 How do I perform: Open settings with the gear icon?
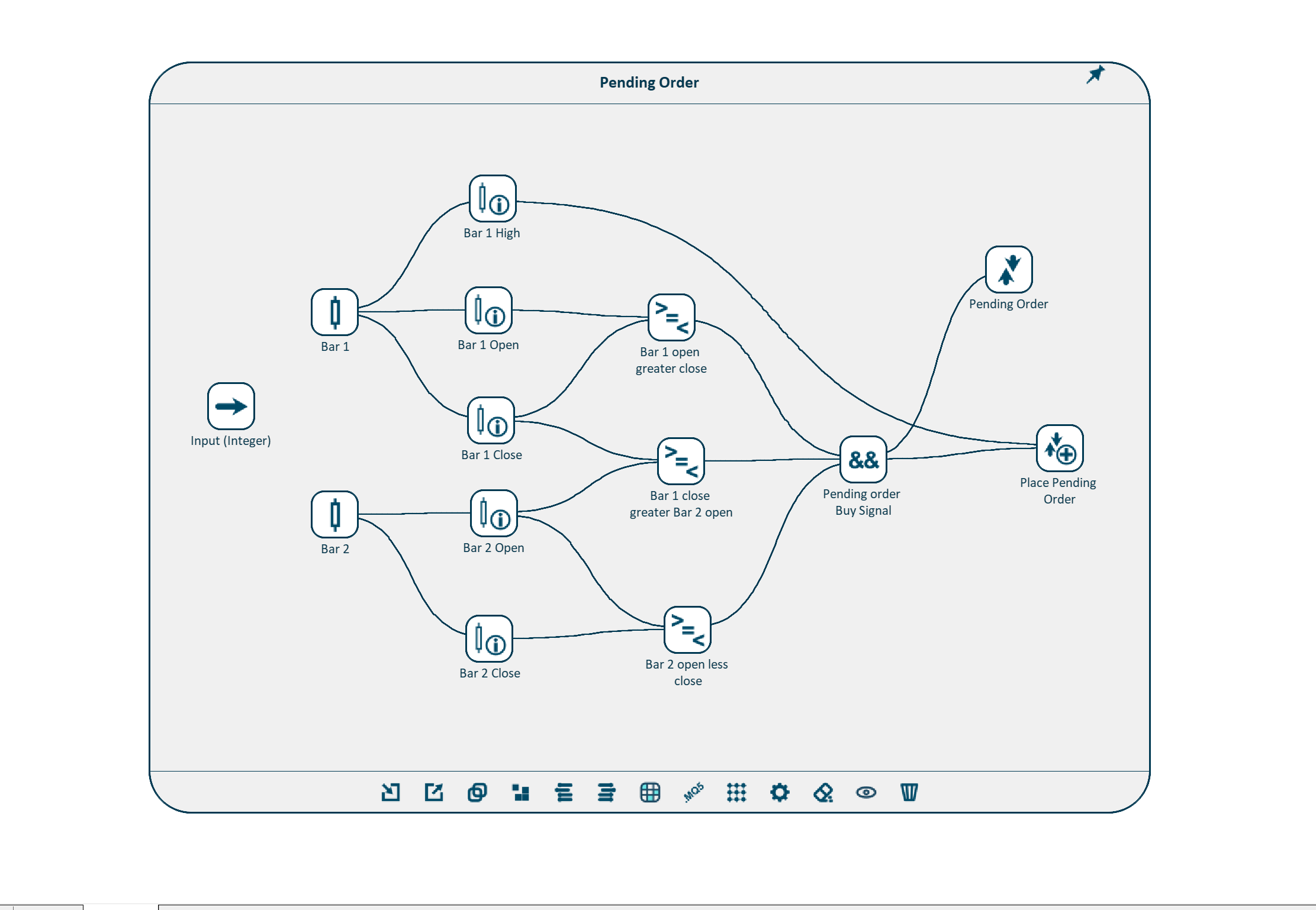click(780, 792)
